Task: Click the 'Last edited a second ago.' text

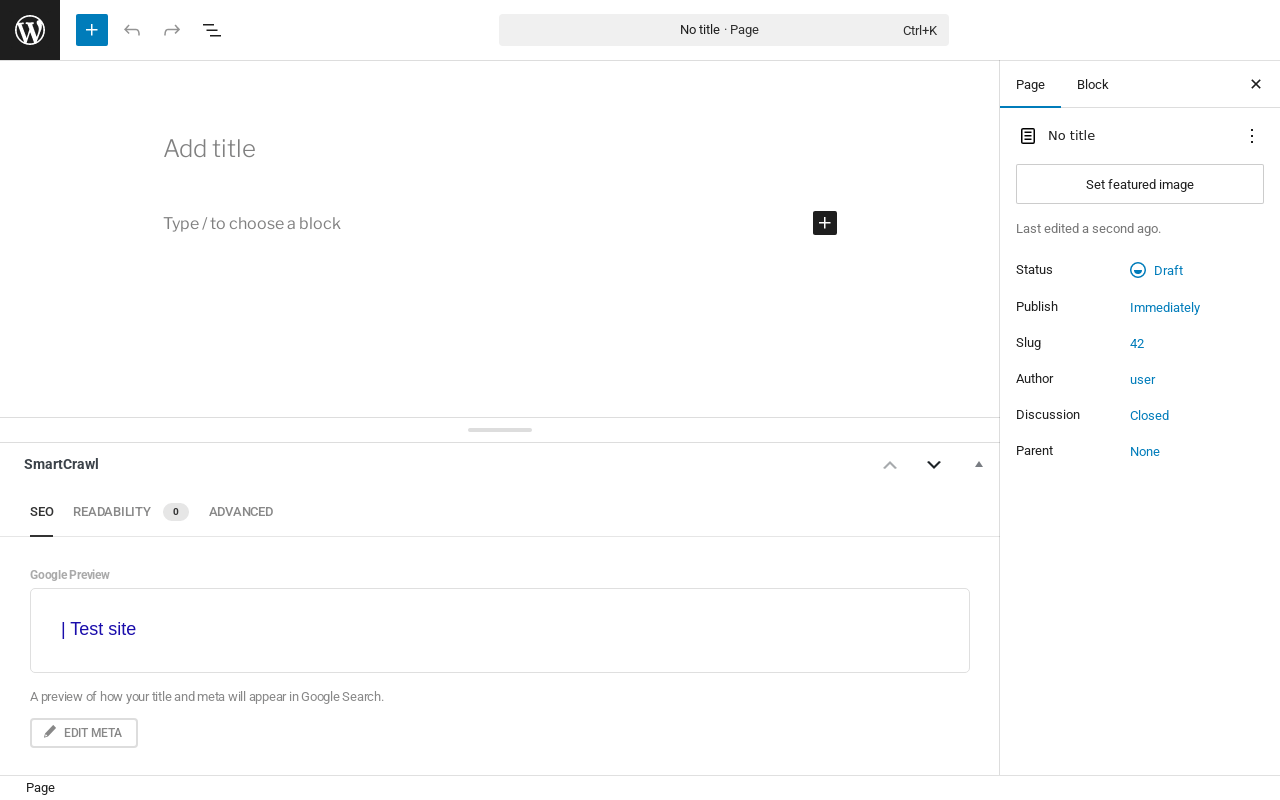Action: (x=1088, y=229)
